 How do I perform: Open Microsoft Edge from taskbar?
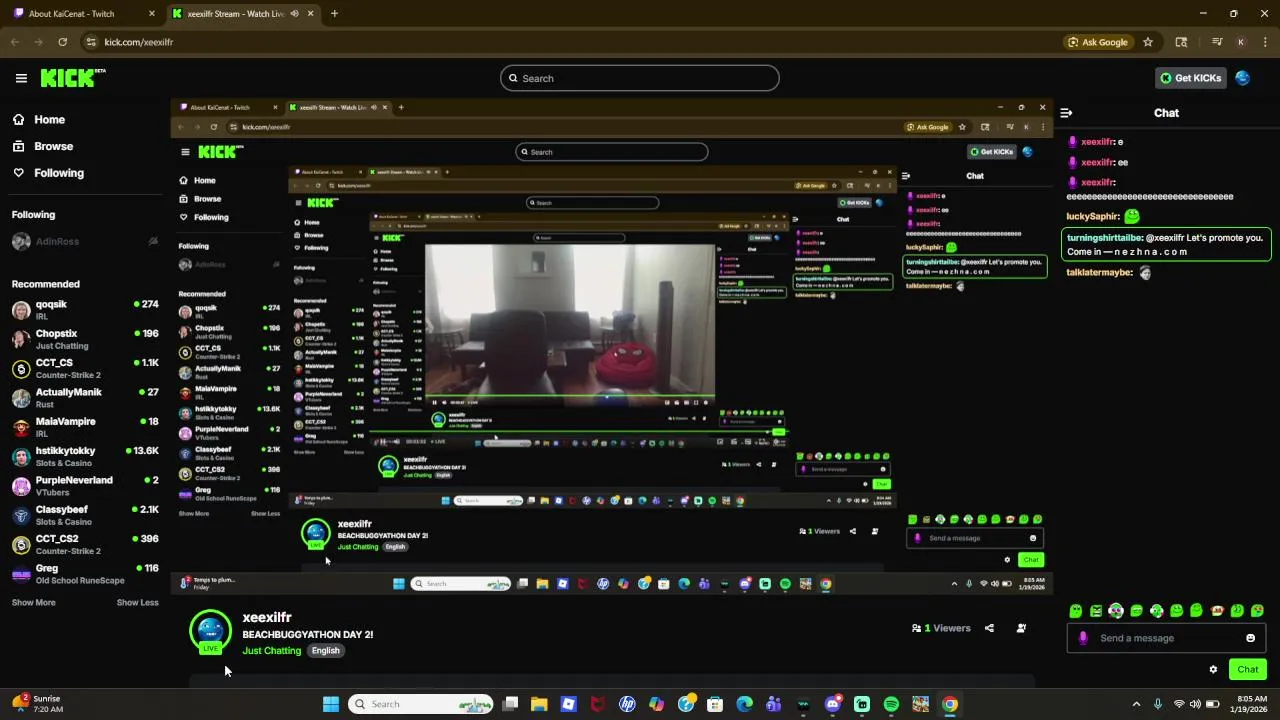[x=744, y=704]
